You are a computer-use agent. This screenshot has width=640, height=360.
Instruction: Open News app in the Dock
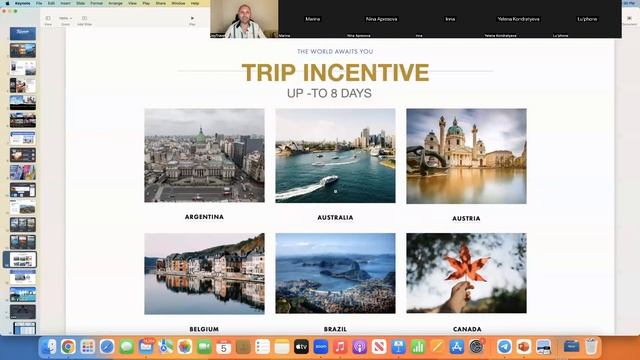379,347
